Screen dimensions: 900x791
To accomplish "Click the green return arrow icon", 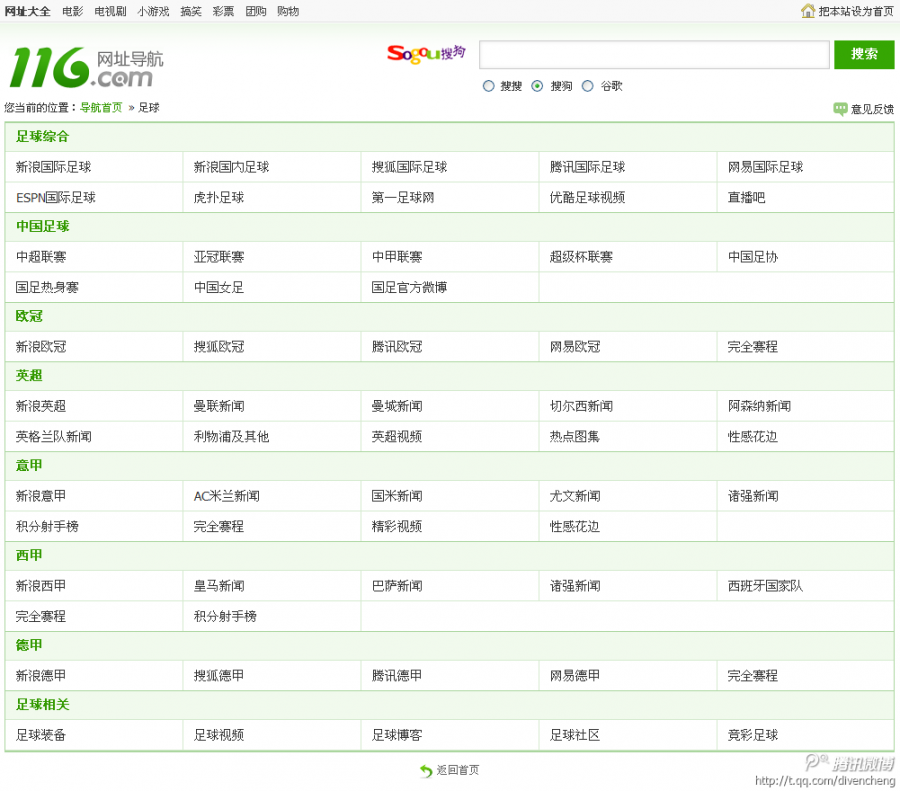I will pyautogui.click(x=426, y=771).
